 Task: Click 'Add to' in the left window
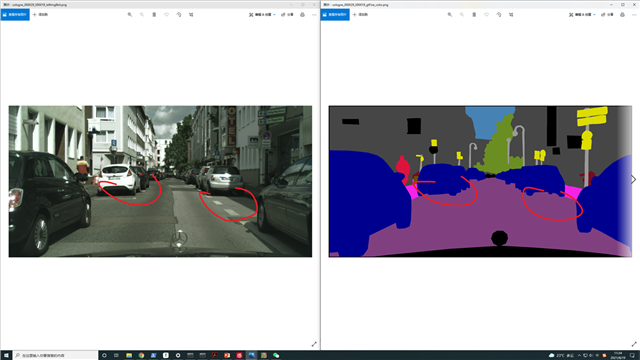coord(40,15)
